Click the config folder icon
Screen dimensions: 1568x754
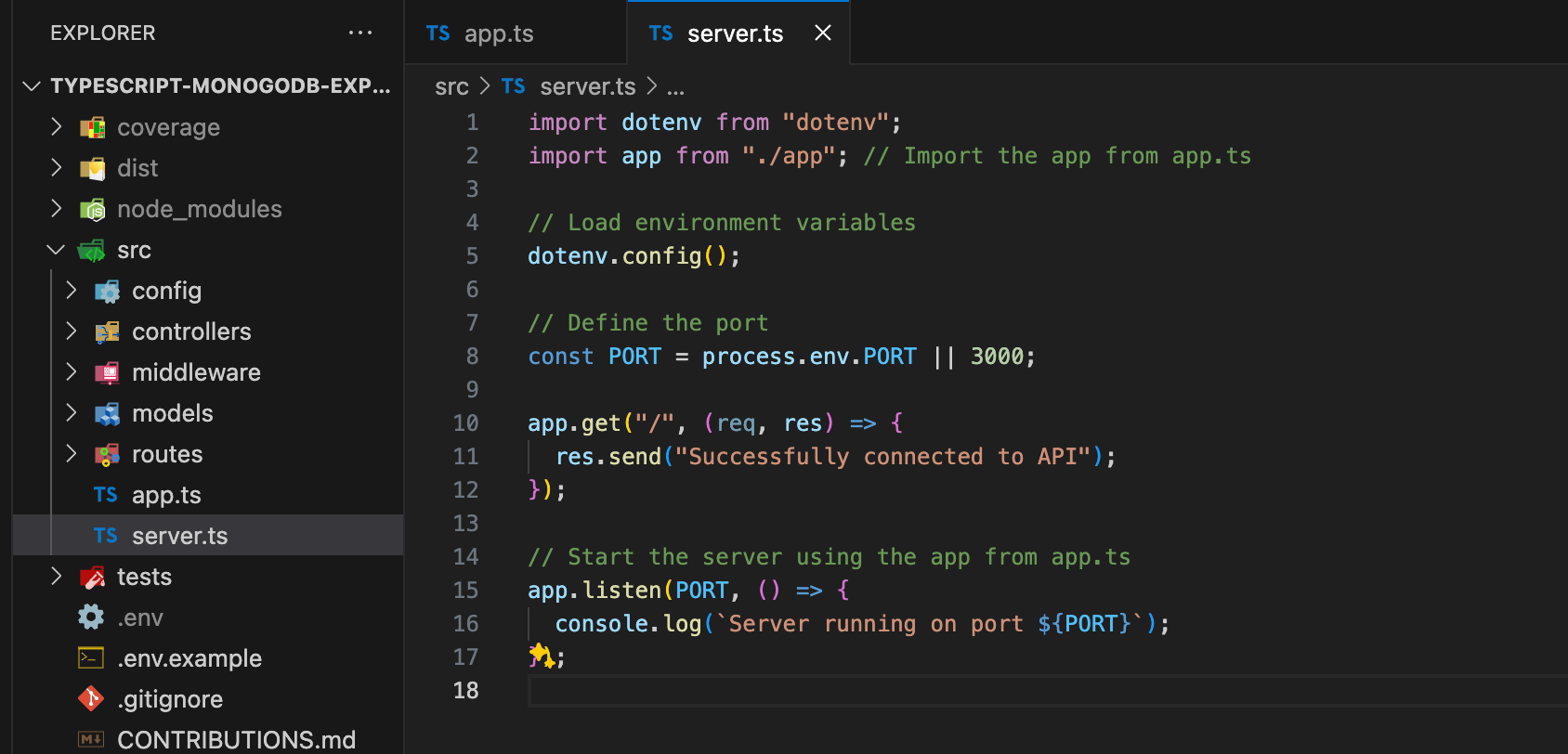pos(107,291)
